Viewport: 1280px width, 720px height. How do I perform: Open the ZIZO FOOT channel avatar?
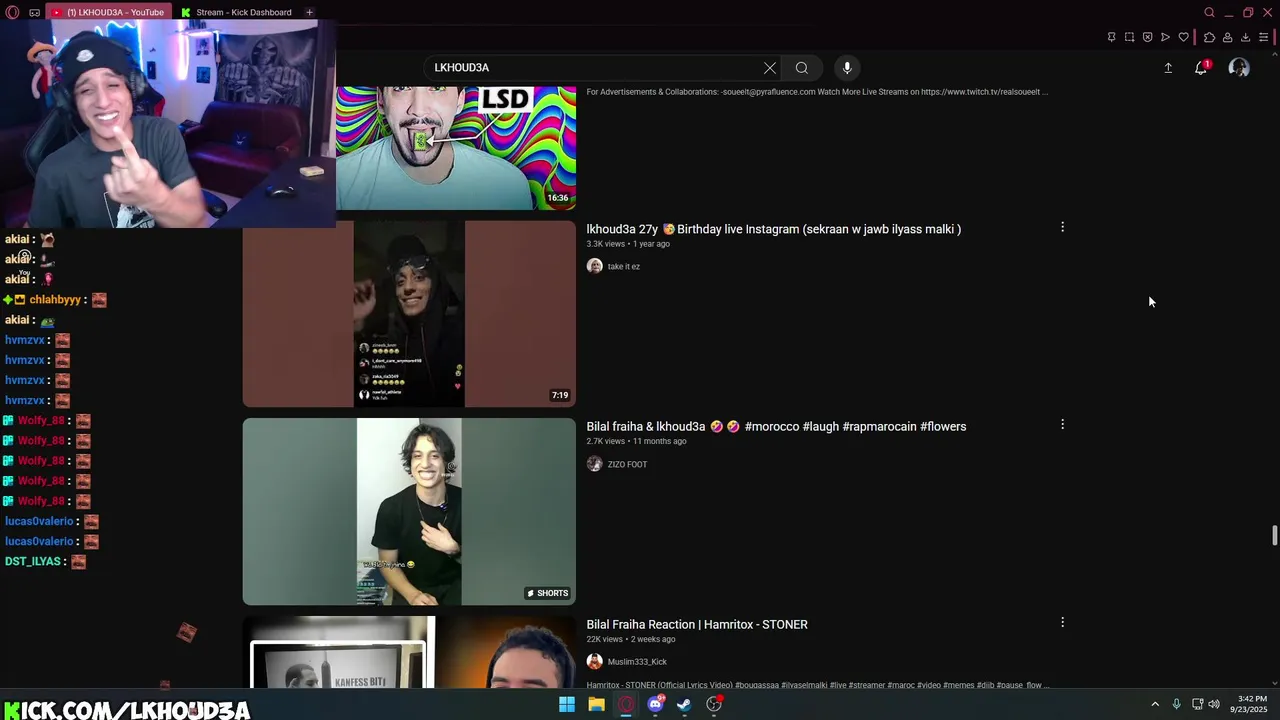[594, 464]
